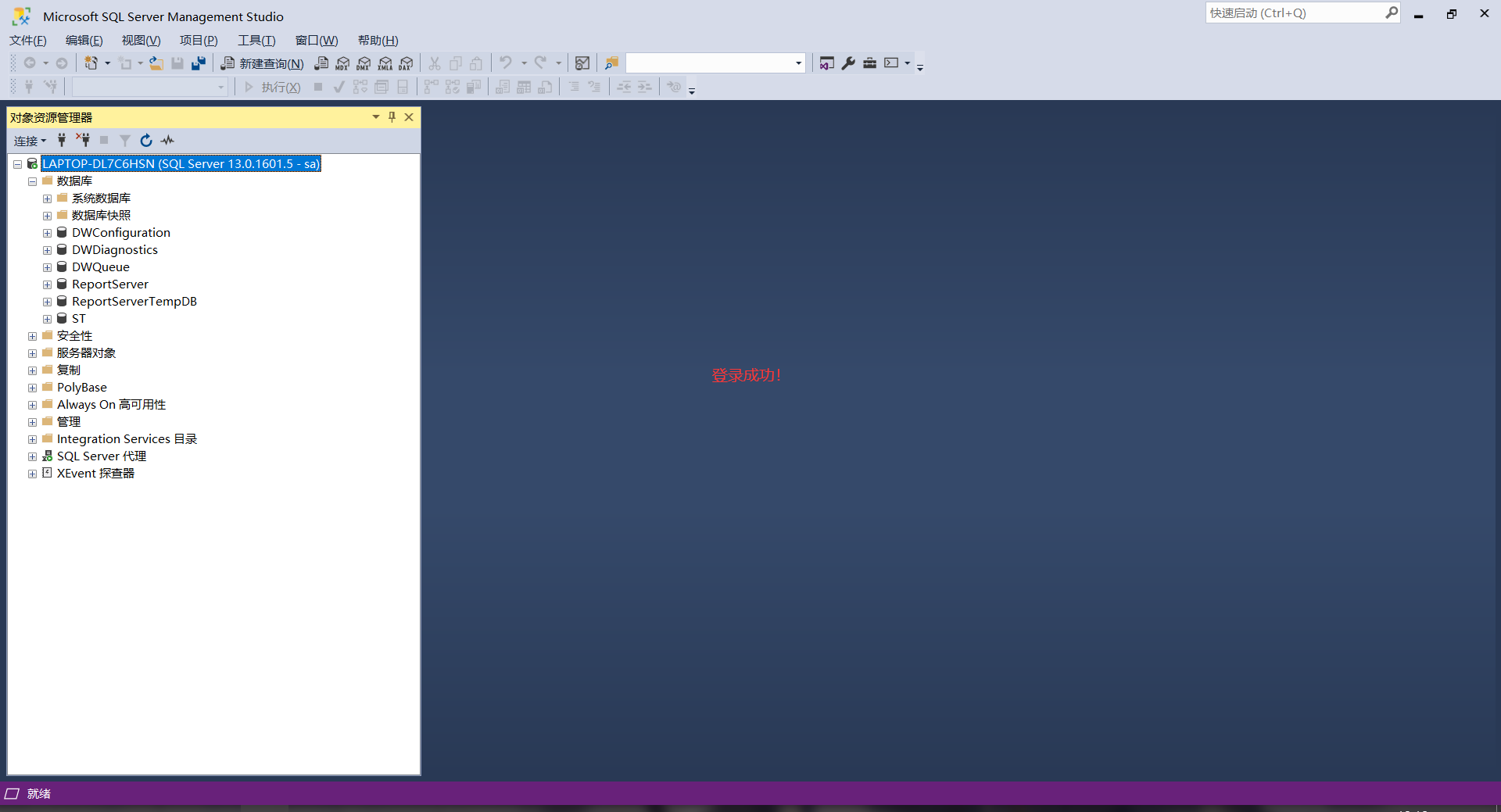Open the 编辑(E) menu
This screenshot has height=812, width=1501.
84,41
